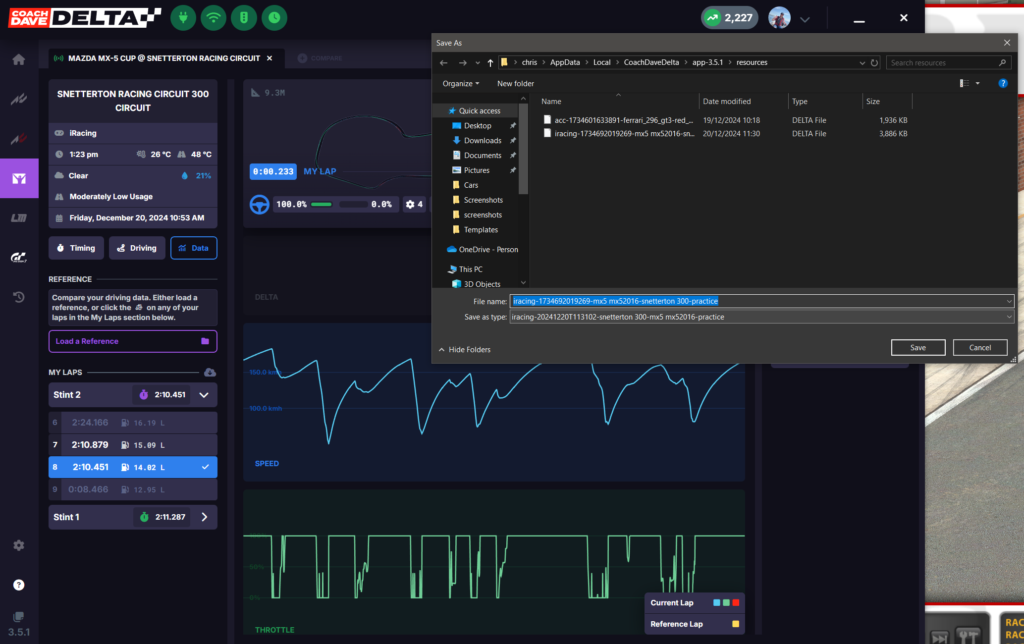The image size is (1024, 644).
Task: Select lap 6 with time 2:24.166
Action: click(133, 423)
